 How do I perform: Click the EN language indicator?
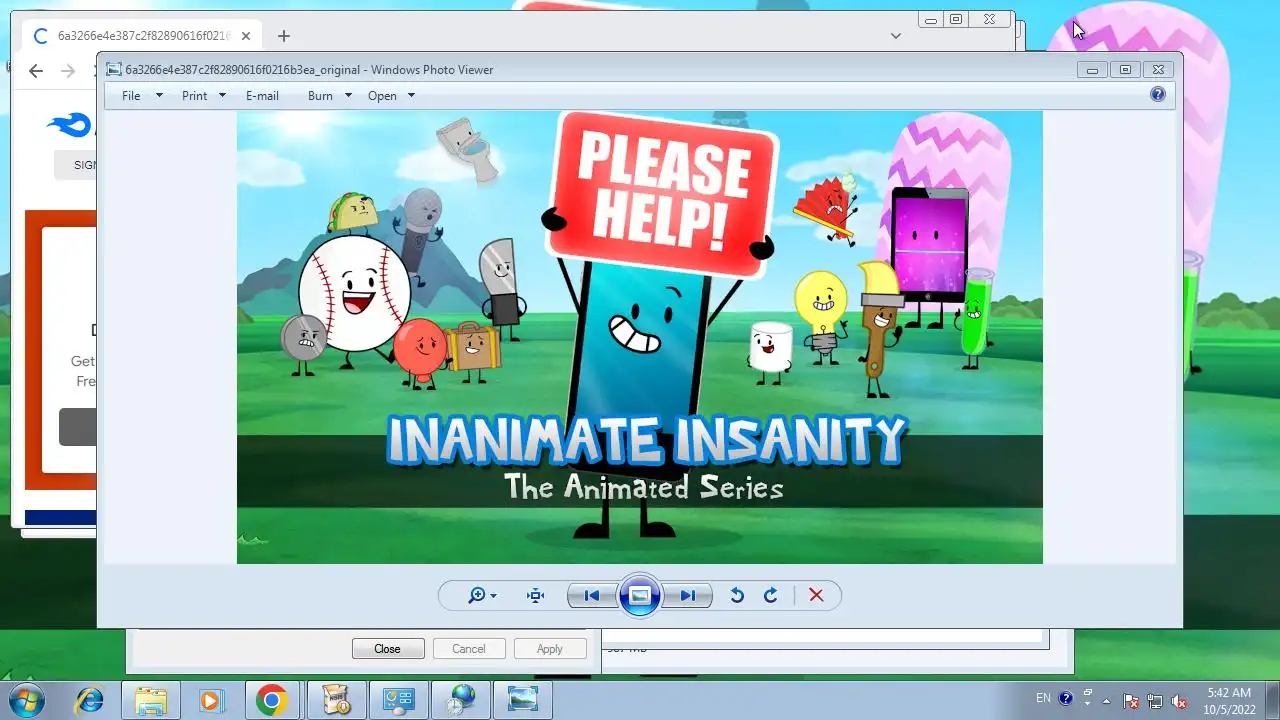(x=1043, y=698)
